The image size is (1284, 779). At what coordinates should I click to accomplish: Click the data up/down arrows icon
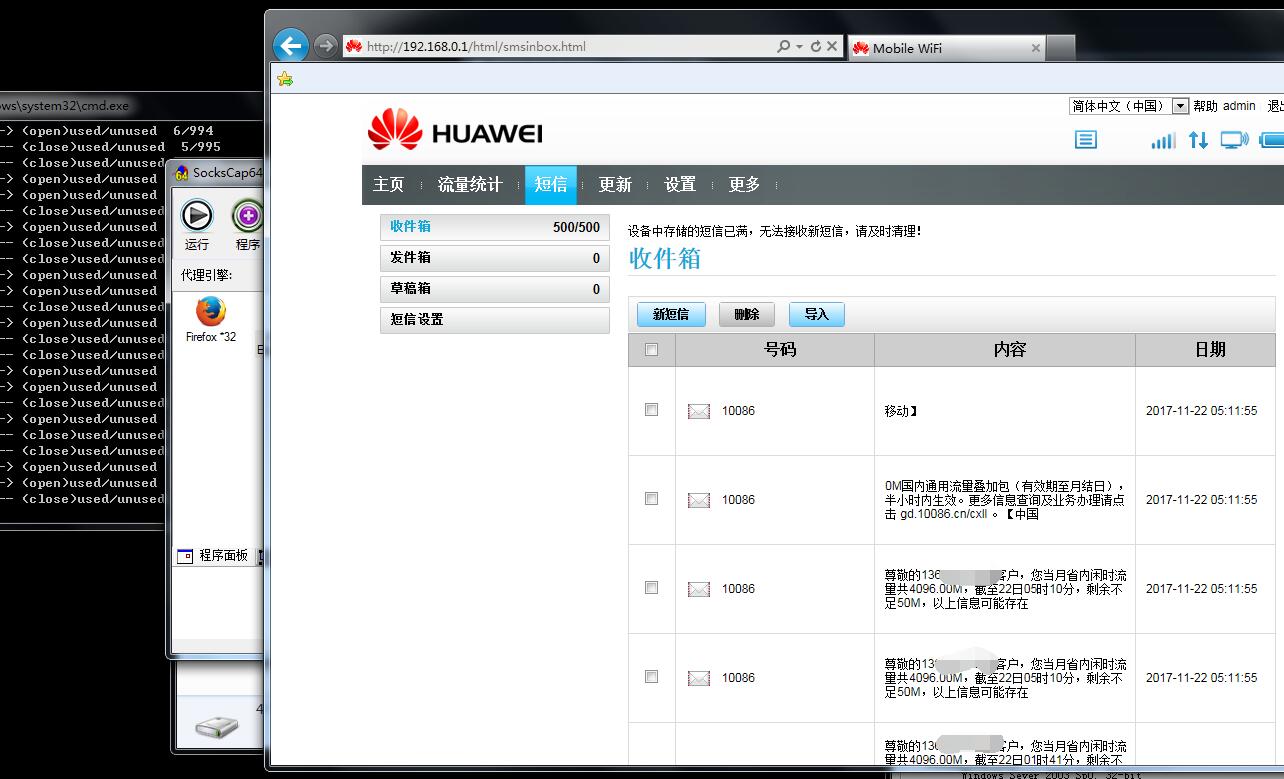[1198, 140]
